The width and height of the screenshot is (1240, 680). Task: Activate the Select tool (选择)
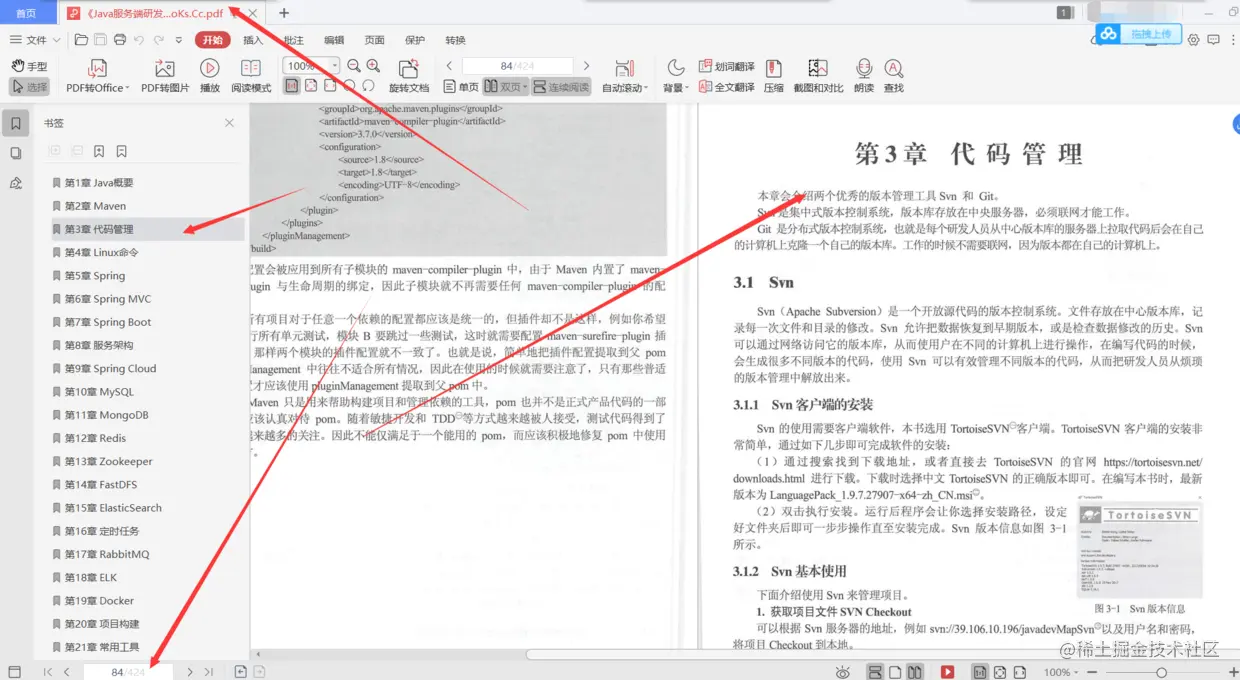30,87
